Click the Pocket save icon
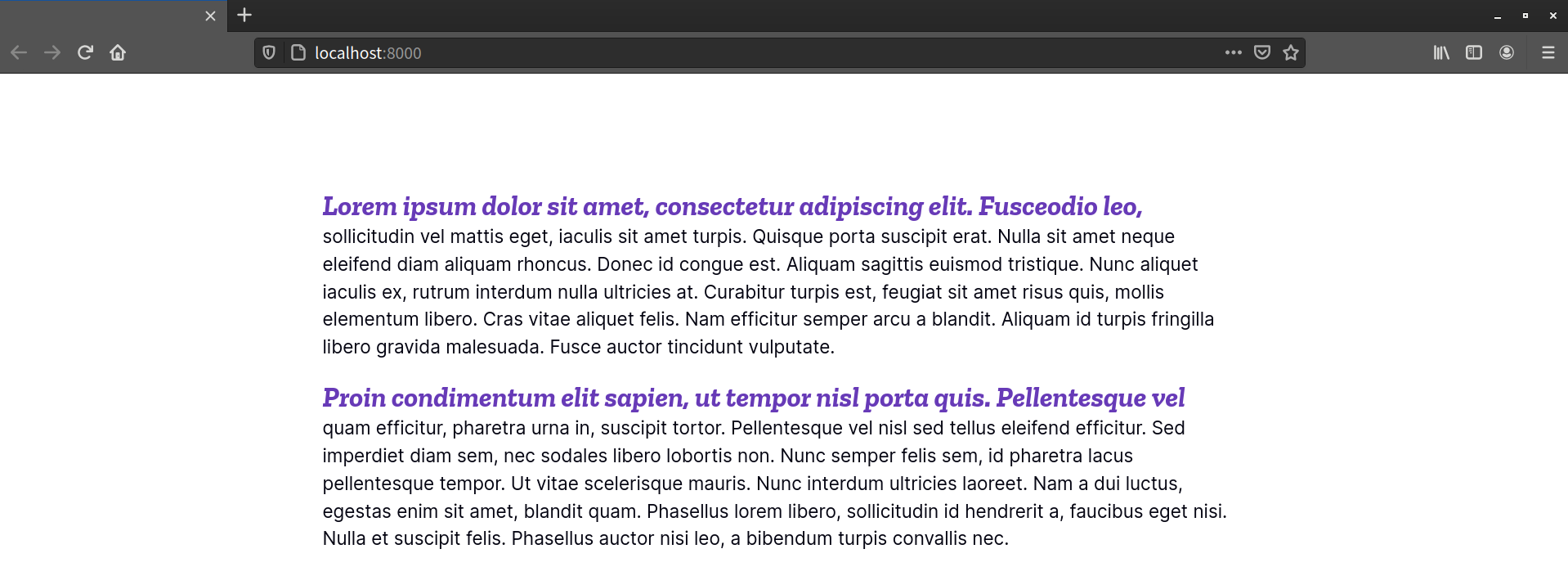This screenshot has height=585, width=1568. [1261, 52]
